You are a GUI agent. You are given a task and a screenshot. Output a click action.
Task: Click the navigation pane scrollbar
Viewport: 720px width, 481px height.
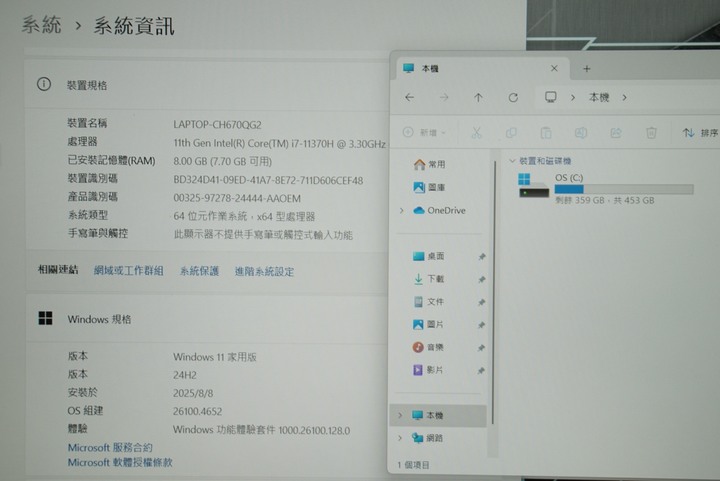tap(493, 291)
